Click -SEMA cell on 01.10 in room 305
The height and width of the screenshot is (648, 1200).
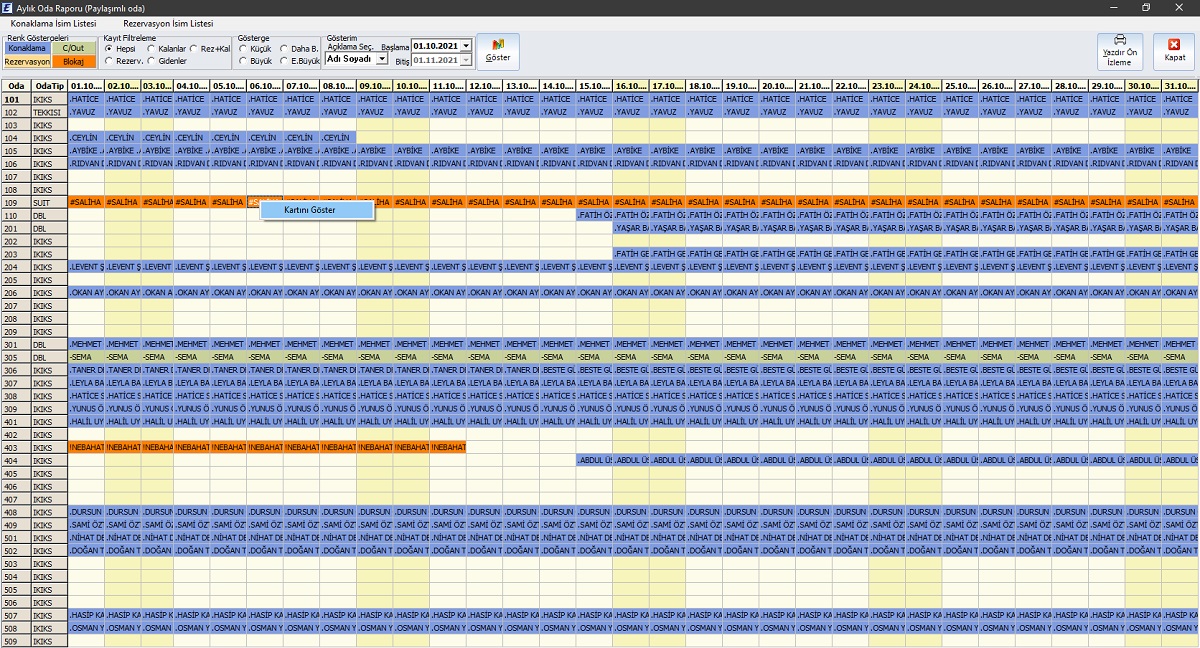tap(86, 357)
